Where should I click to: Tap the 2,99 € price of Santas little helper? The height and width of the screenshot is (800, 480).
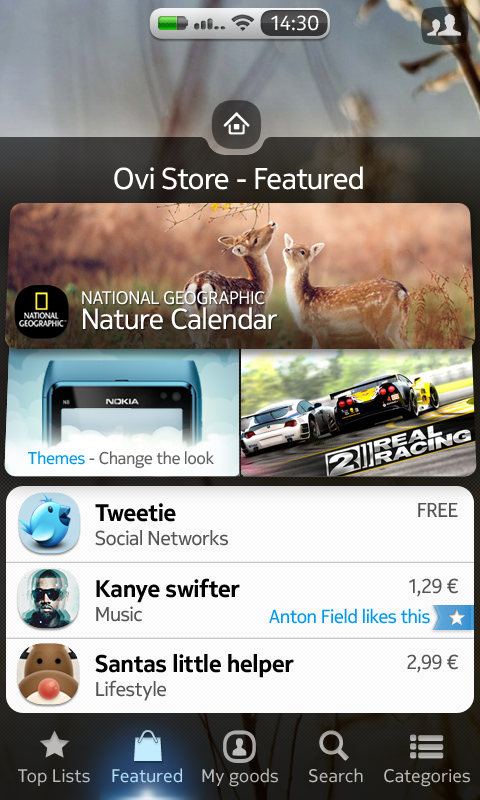pos(432,663)
